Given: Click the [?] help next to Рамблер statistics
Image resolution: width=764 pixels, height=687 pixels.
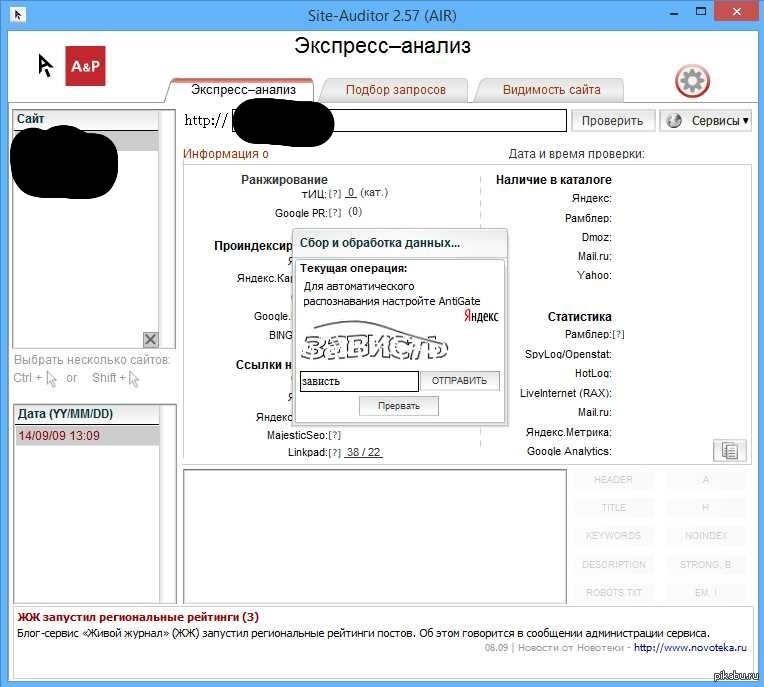Looking at the screenshot, I should click(x=618, y=335).
